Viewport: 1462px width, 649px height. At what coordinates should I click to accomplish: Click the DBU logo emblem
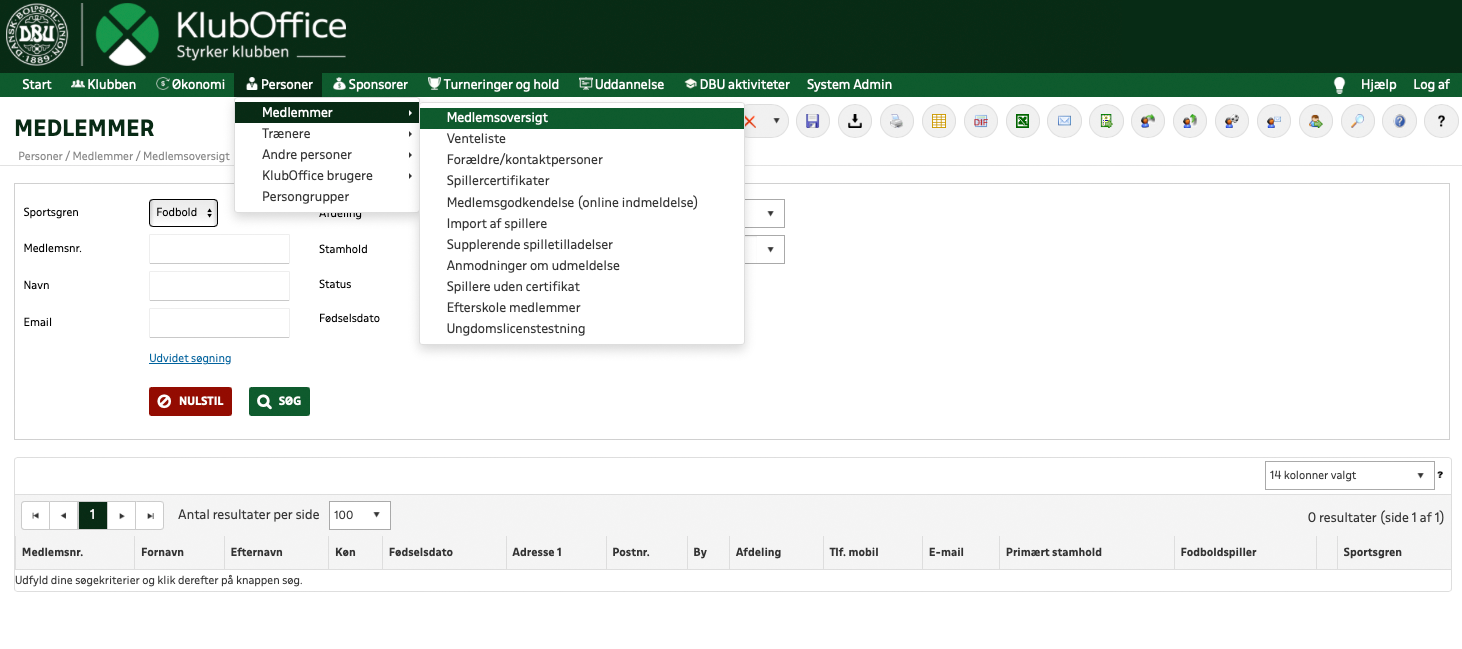pyautogui.click(x=36, y=35)
